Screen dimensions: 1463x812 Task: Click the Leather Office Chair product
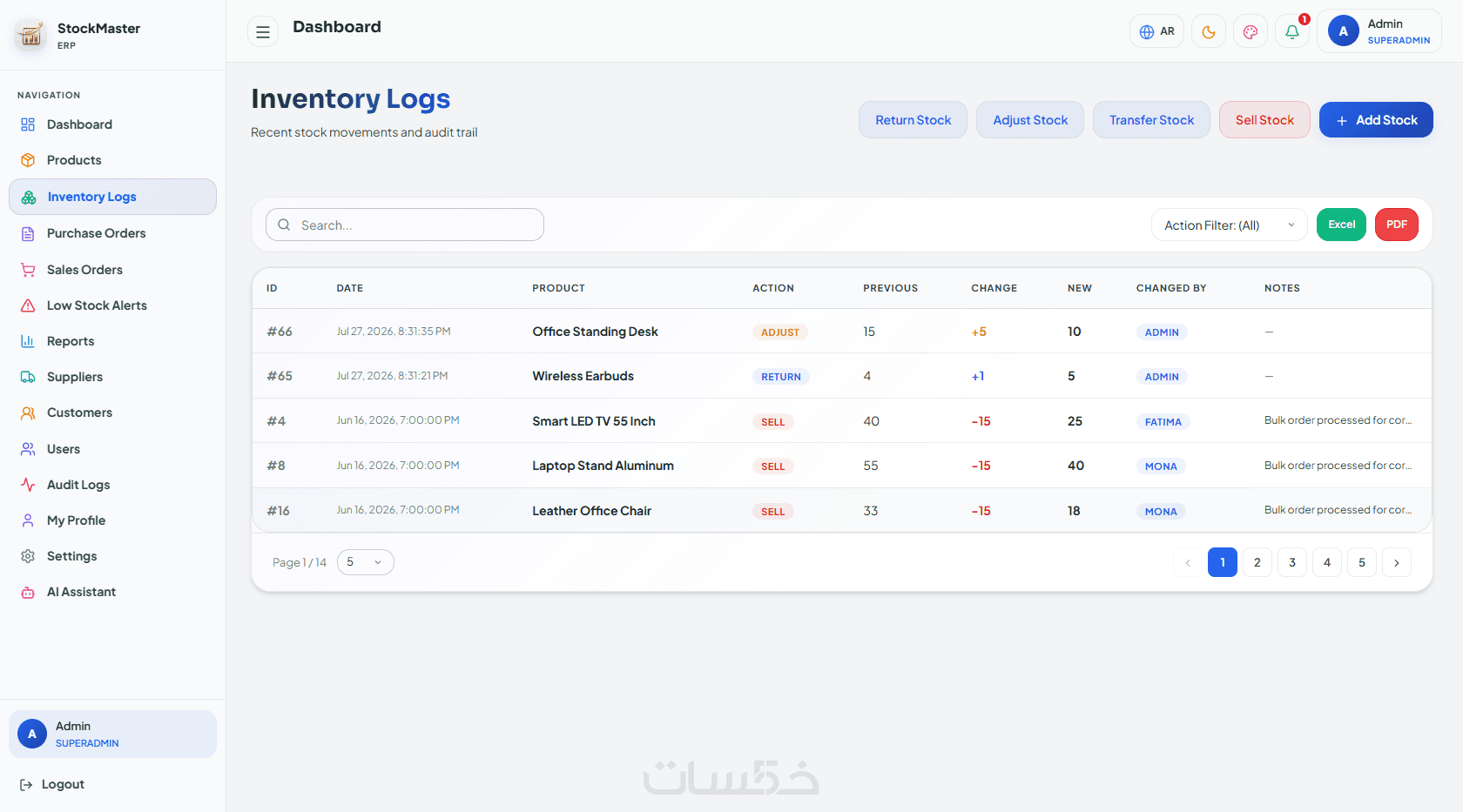pos(591,511)
